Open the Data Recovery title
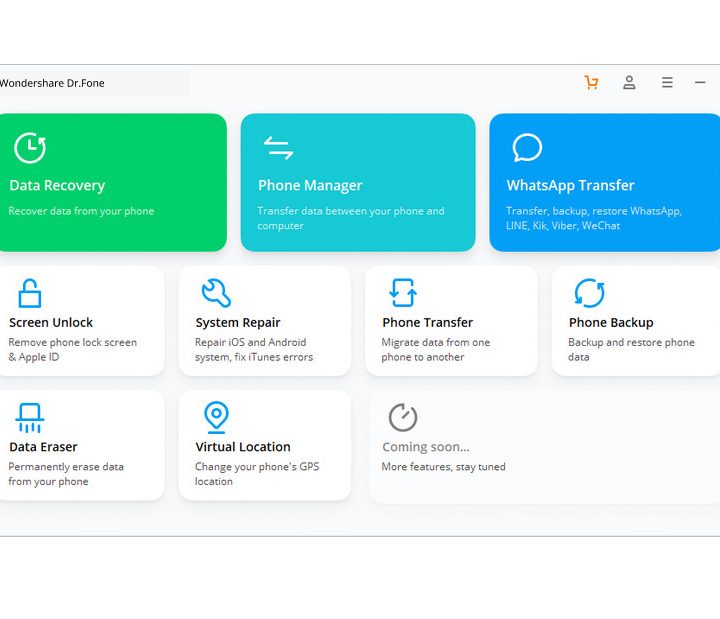 tap(57, 186)
